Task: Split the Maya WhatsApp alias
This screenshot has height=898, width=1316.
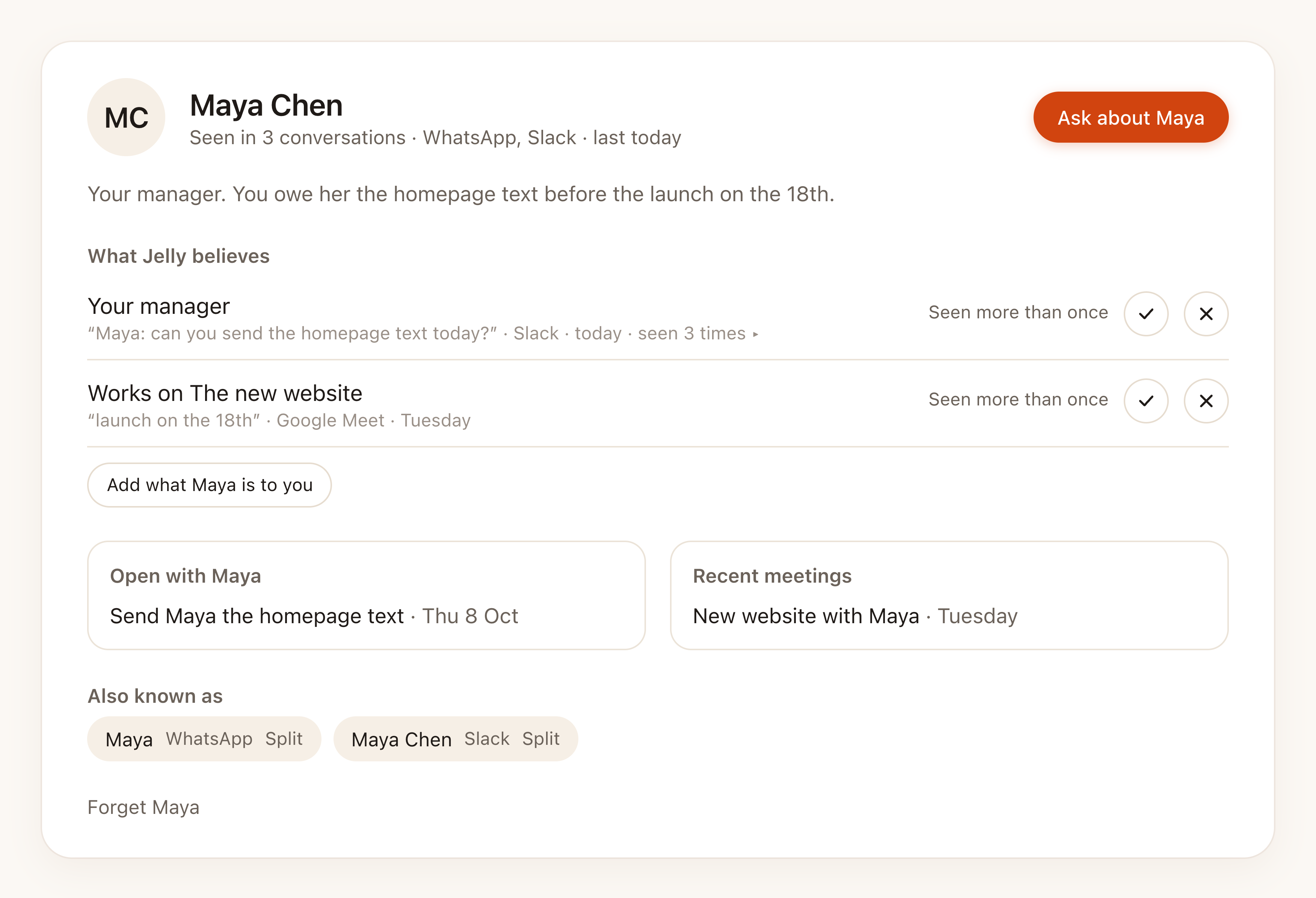Action: pyautogui.click(x=284, y=739)
